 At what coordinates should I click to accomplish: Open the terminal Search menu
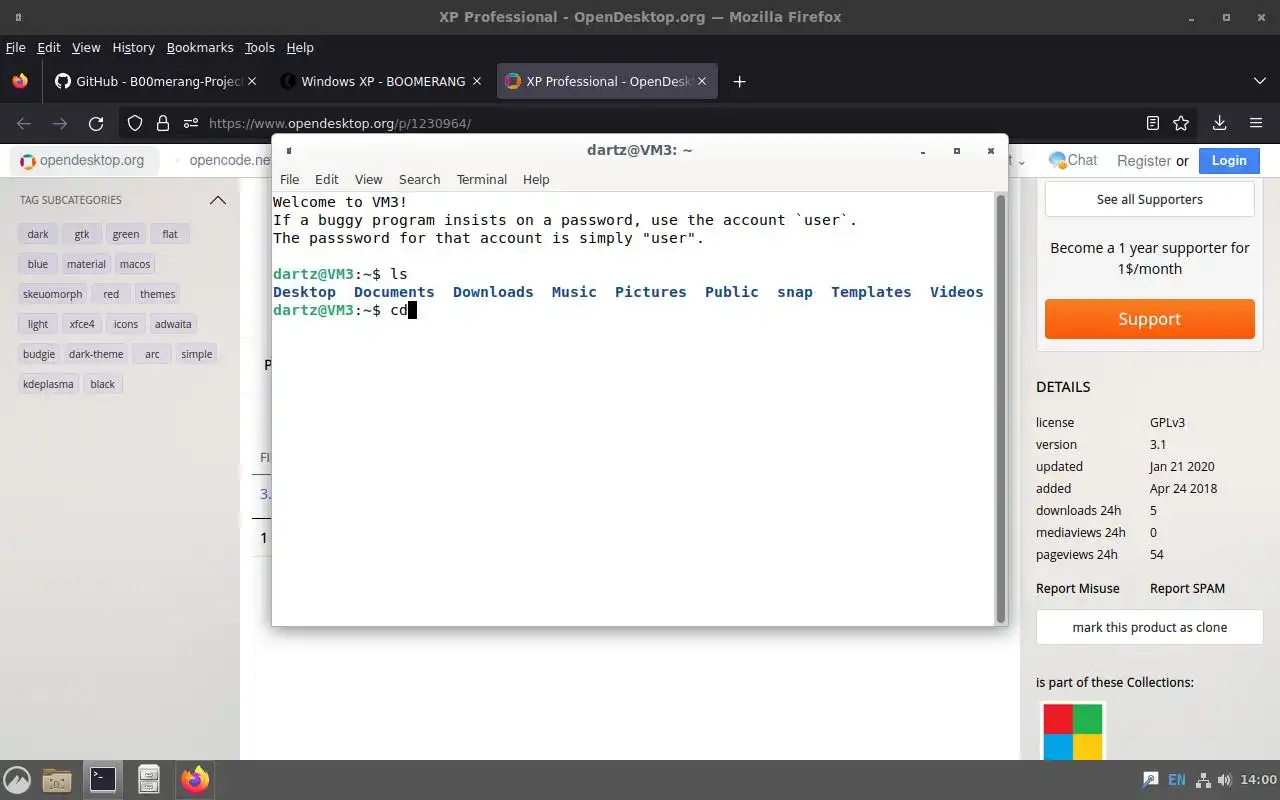[419, 179]
